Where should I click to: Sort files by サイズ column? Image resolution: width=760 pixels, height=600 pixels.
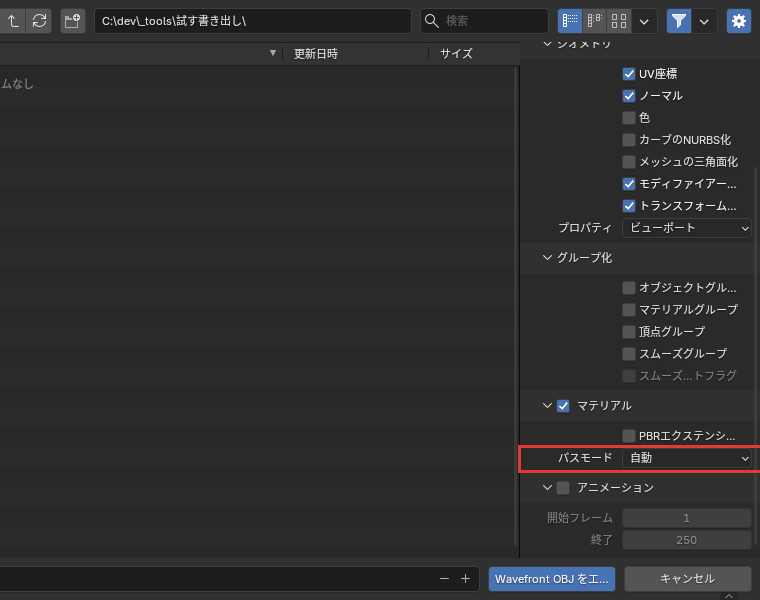[456, 54]
